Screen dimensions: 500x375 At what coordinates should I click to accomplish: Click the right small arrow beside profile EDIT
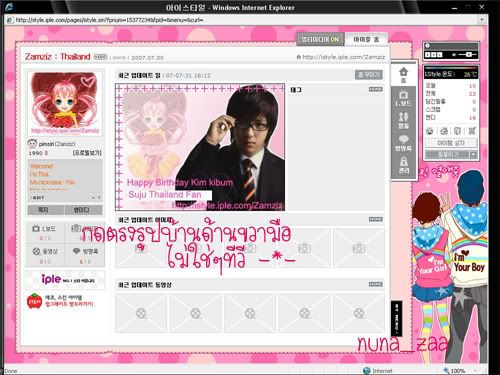coord(99,198)
